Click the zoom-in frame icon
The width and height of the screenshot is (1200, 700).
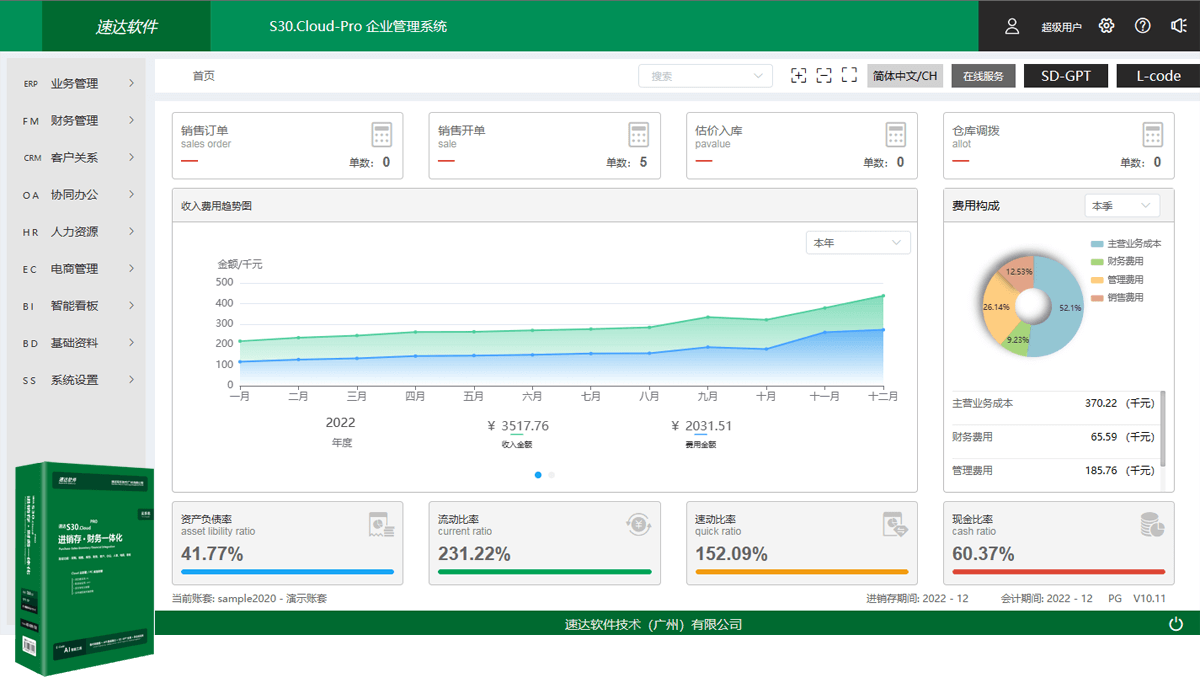point(798,75)
